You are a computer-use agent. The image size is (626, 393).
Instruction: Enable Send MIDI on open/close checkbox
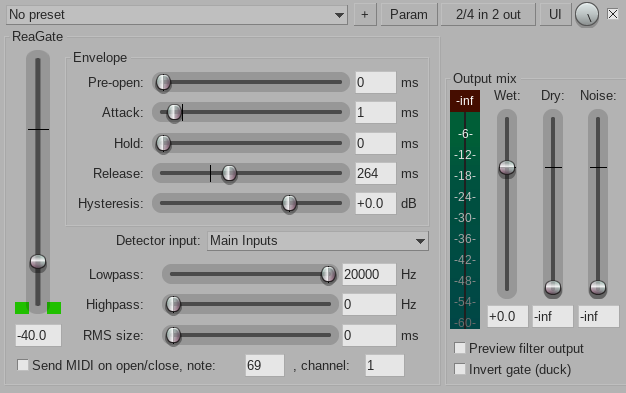tap(23, 365)
